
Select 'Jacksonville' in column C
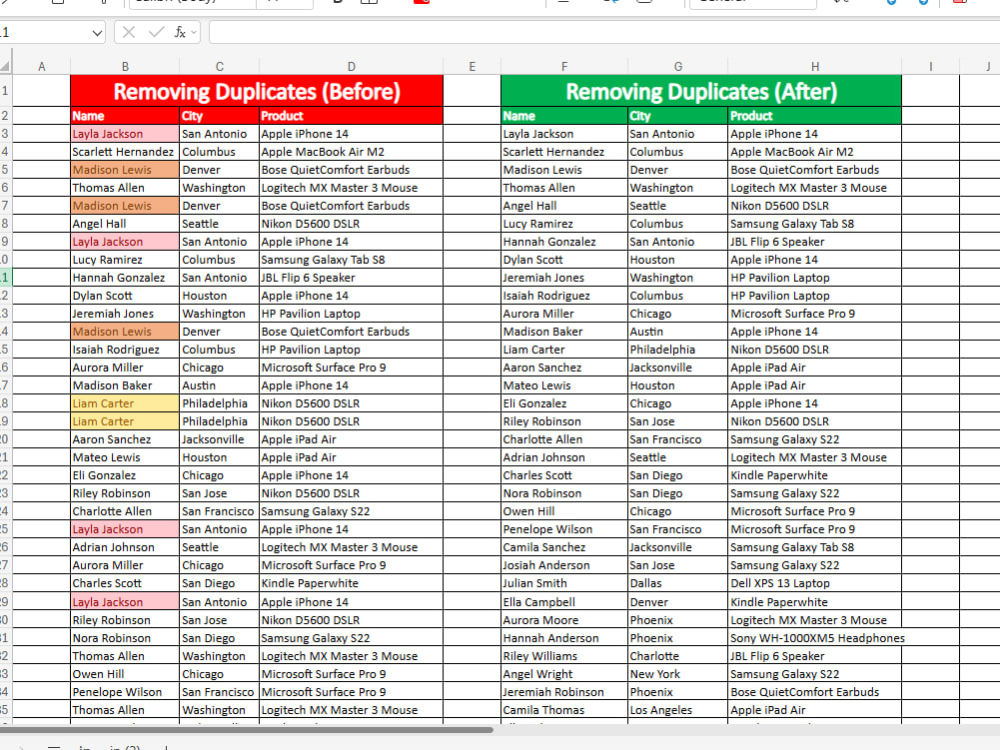(x=219, y=439)
